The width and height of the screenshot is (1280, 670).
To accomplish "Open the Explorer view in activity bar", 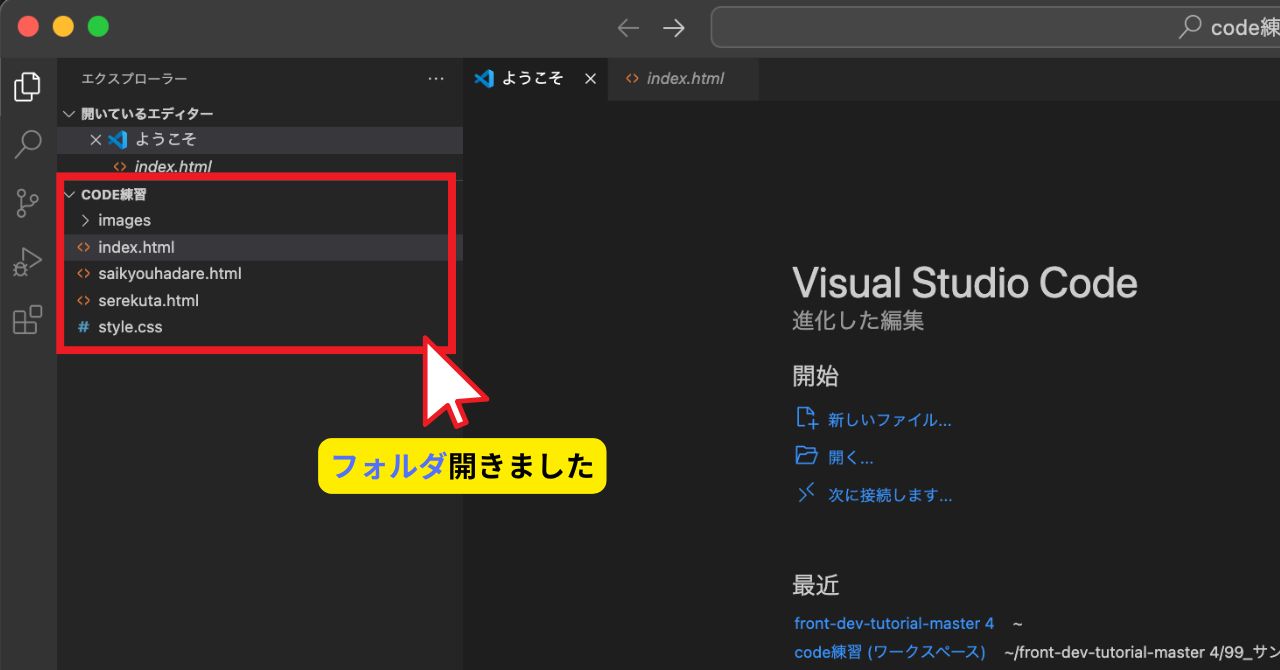I will pyautogui.click(x=27, y=87).
